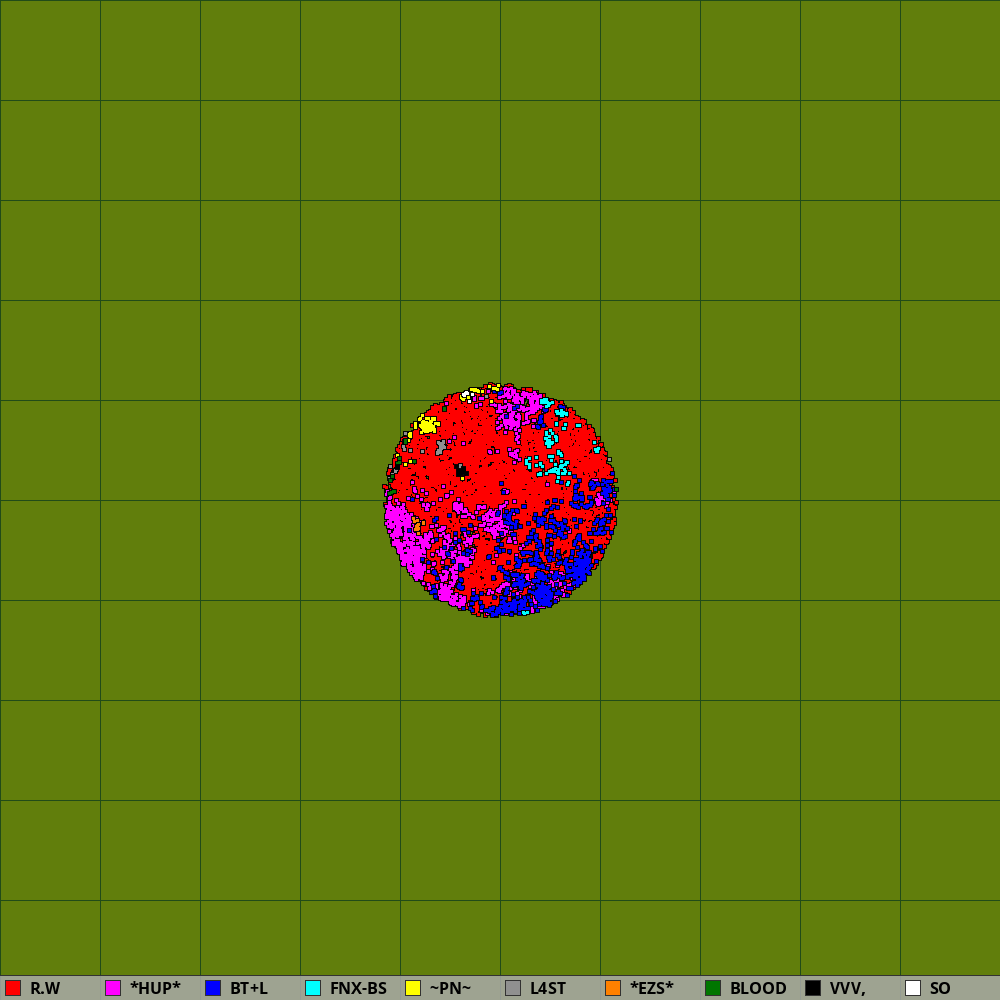This screenshot has width=1000, height=1000.
Task: Select the BLOOD legend label
Action: 758,988
